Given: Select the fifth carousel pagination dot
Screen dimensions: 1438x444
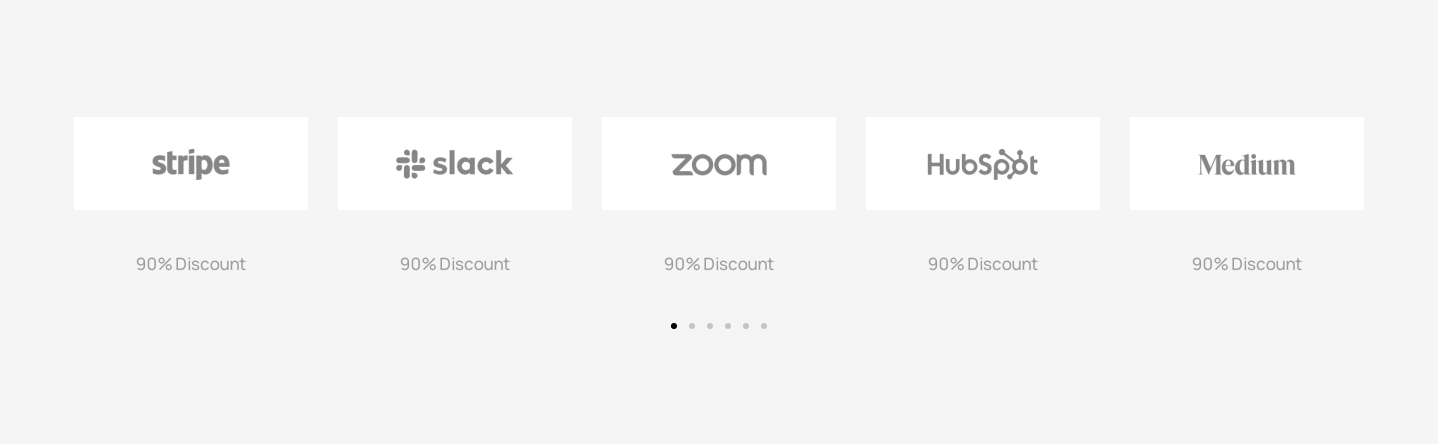Looking at the screenshot, I should [x=746, y=326].
